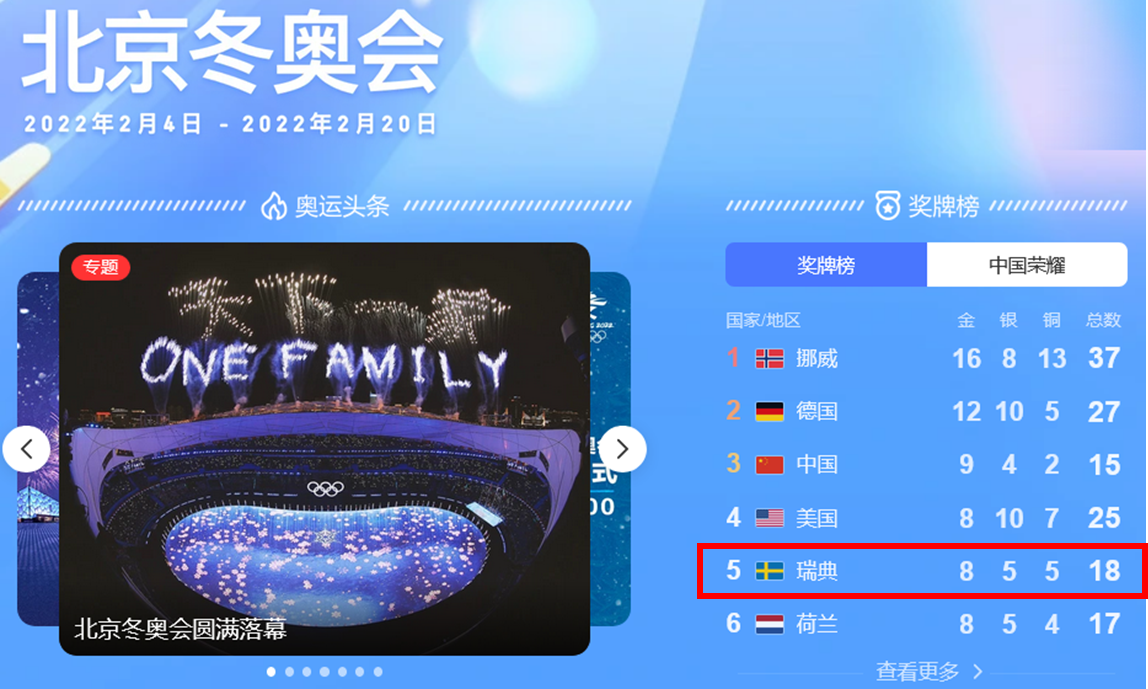Click the next slide arrow on carousel

click(x=622, y=449)
